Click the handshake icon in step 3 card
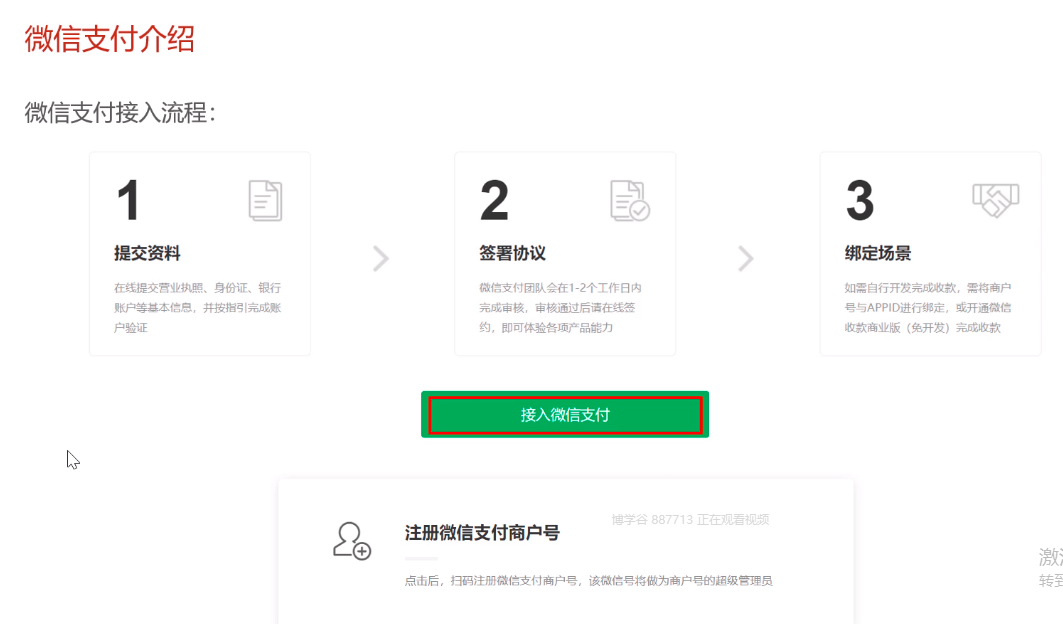 [x=995, y=200]
